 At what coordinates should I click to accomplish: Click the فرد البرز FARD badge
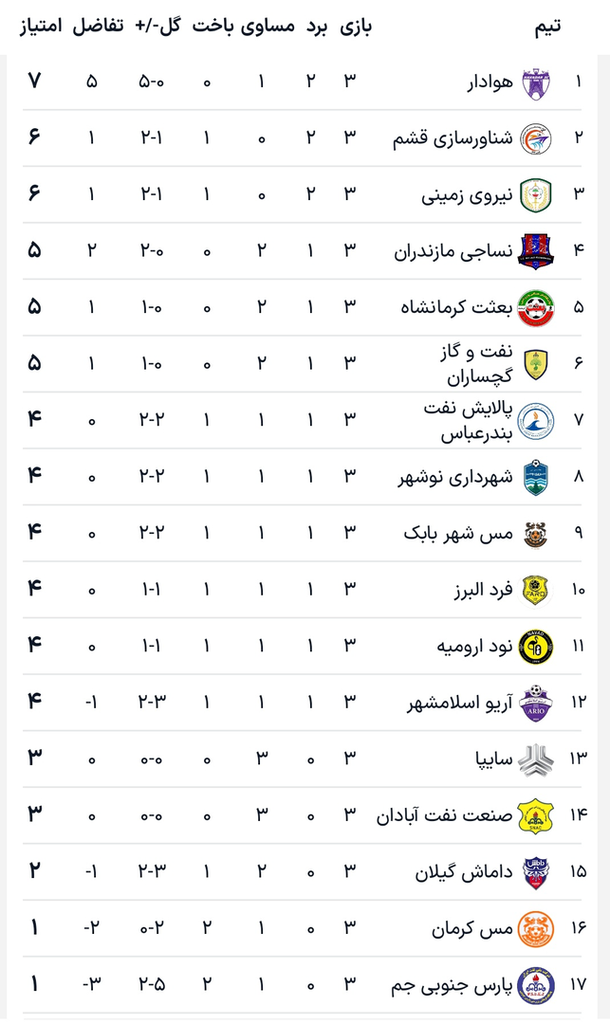pyautogui.click(x=536, y=590)
